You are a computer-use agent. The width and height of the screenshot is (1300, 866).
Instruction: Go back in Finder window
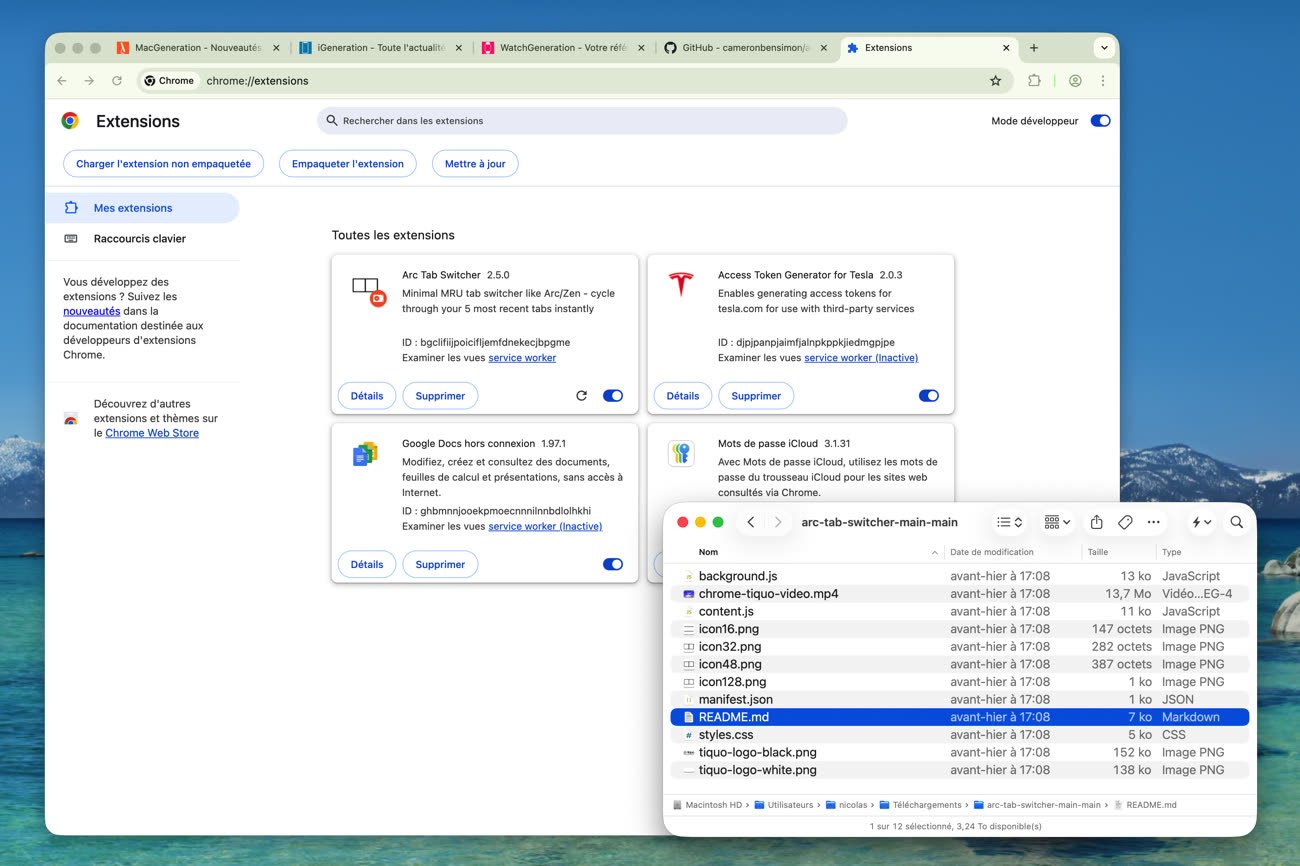tap(751, 522)
